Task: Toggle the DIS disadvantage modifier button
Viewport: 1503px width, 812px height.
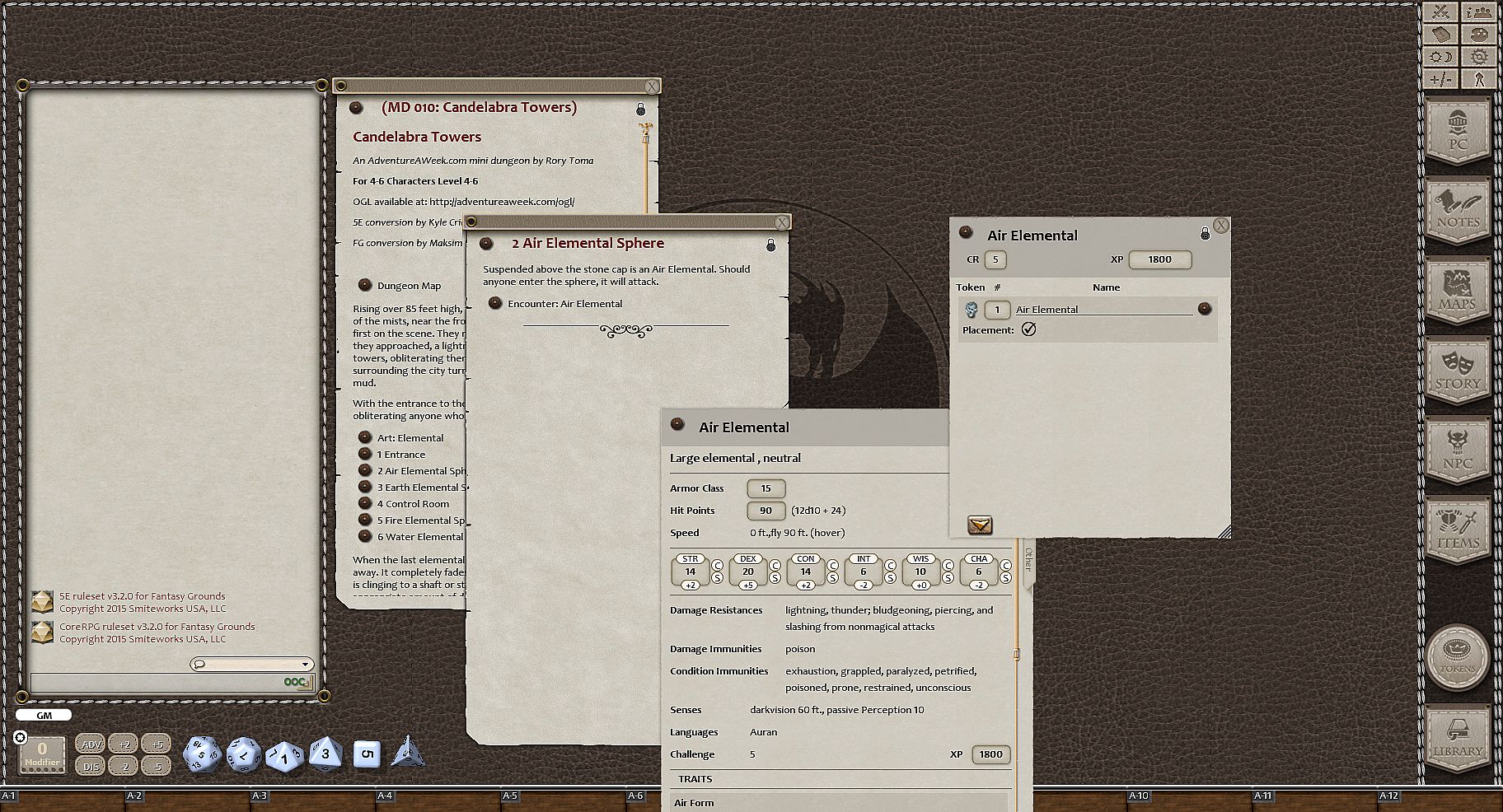Action: [91, 766]
